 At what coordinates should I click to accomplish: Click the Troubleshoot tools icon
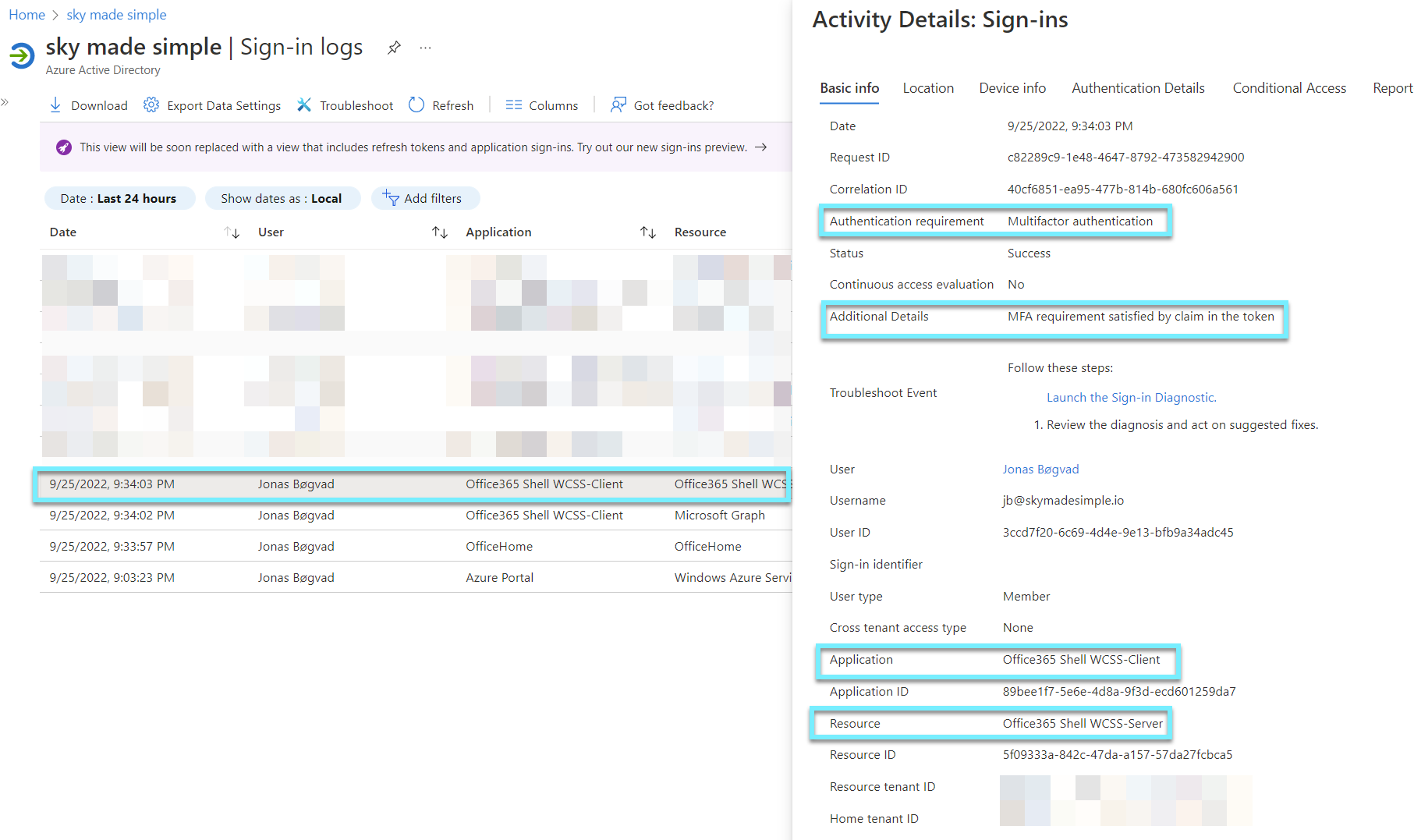point(304,105)
